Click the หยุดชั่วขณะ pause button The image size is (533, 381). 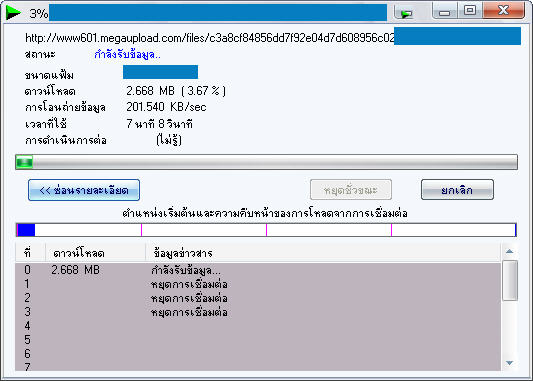[351, 190]
